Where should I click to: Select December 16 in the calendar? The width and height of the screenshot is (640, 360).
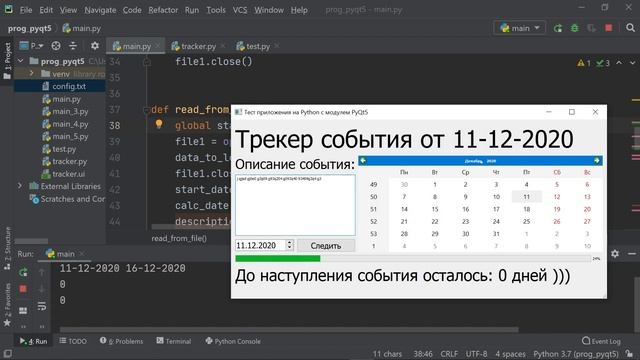point(465,209)
